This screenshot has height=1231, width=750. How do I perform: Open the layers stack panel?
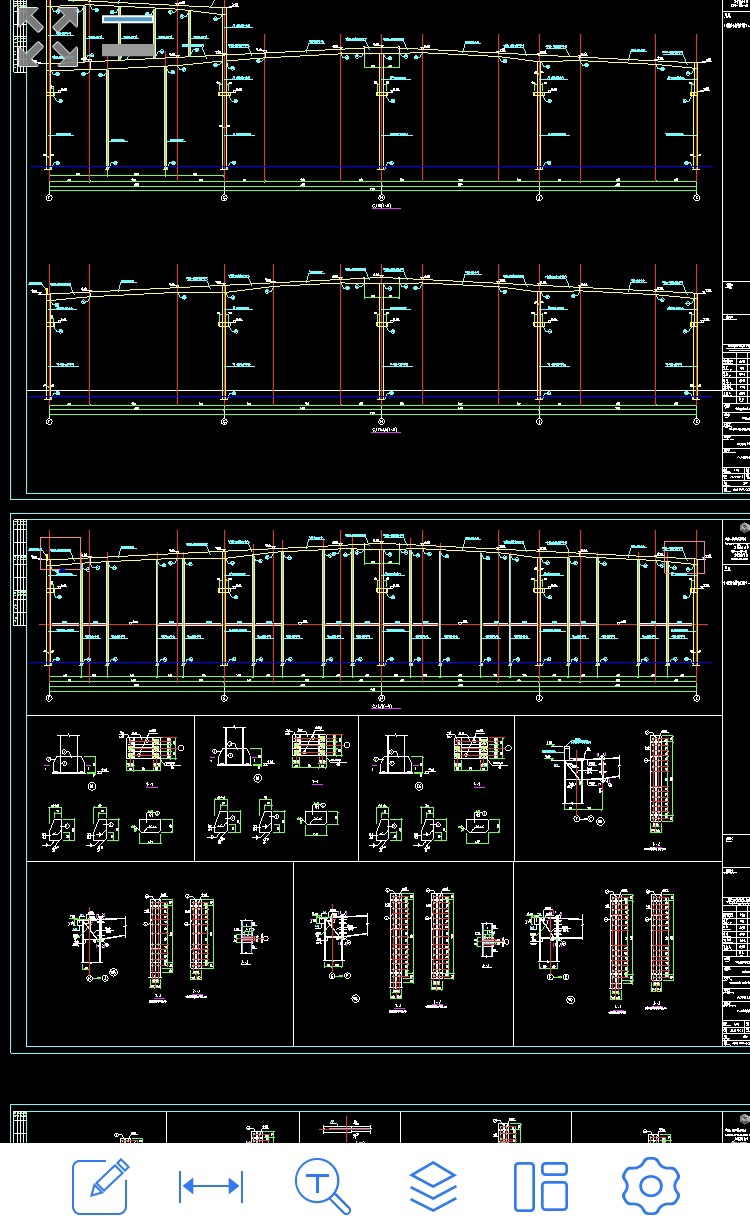(433, 1187)
